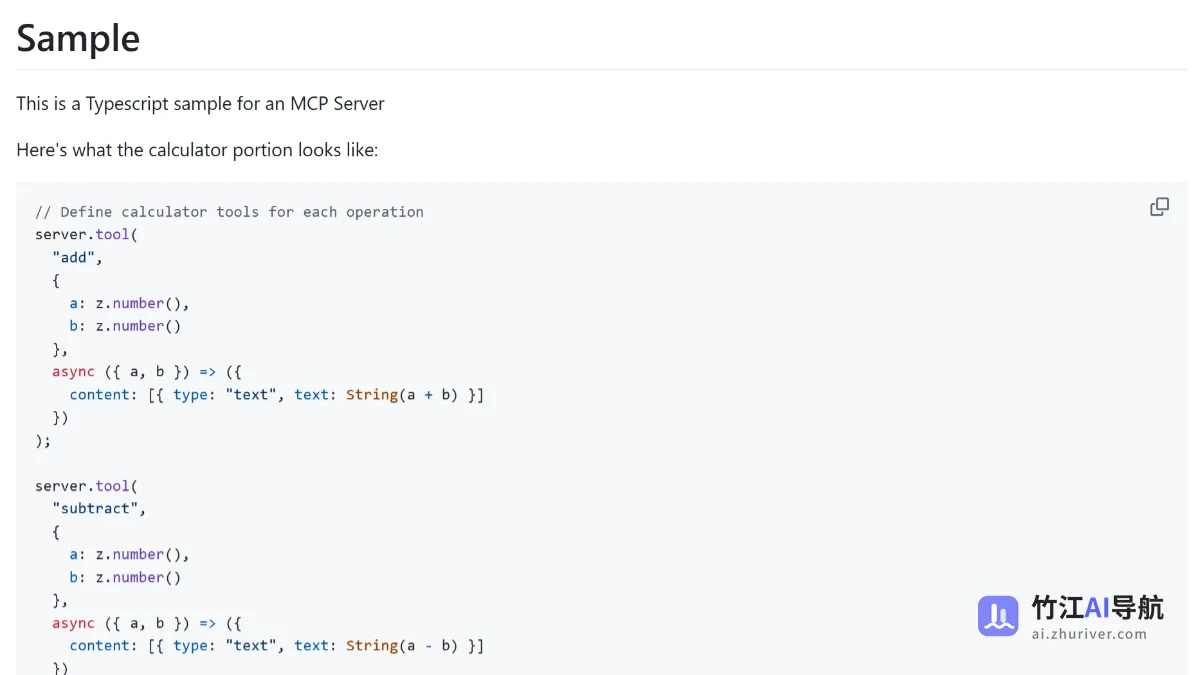Click the Sample heading
The width and height of the screenshot is (1200, 675).
(78, 38)
